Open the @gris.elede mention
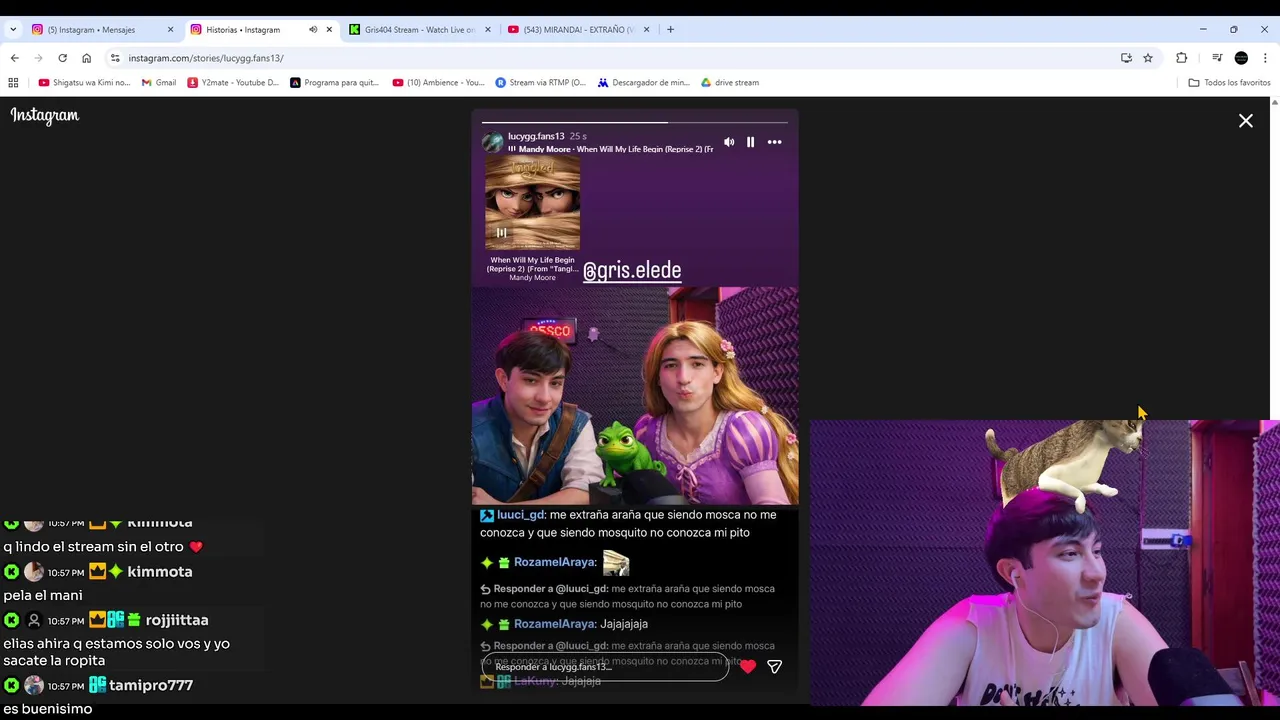The width and height of the screenshot is (1280, 720). [632, 270]
